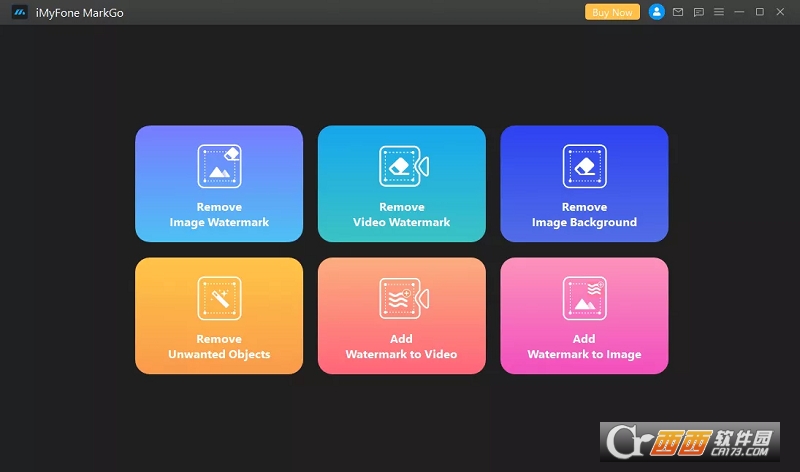Open the "Remove Unwanted Objects" text label
800x472 pixels.
[x=219, y=347]
